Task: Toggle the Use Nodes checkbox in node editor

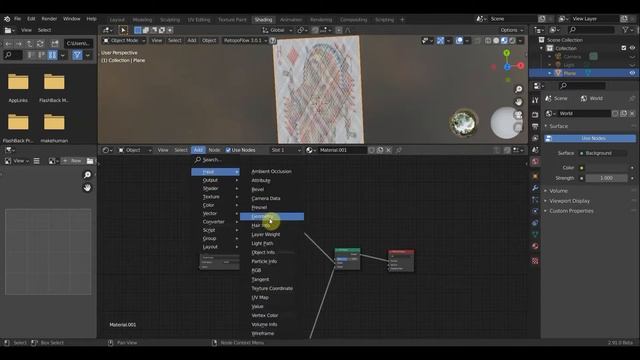Action: point(228,150)
